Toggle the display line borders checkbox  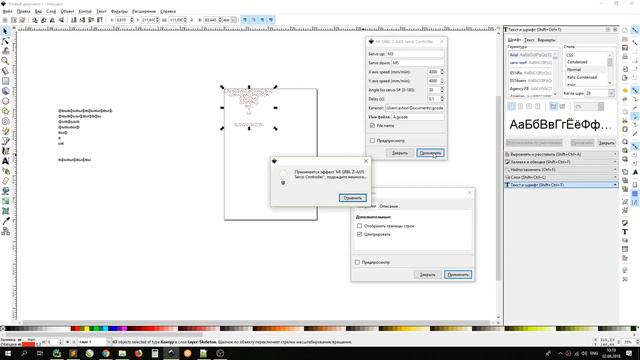tap(359, 226)
